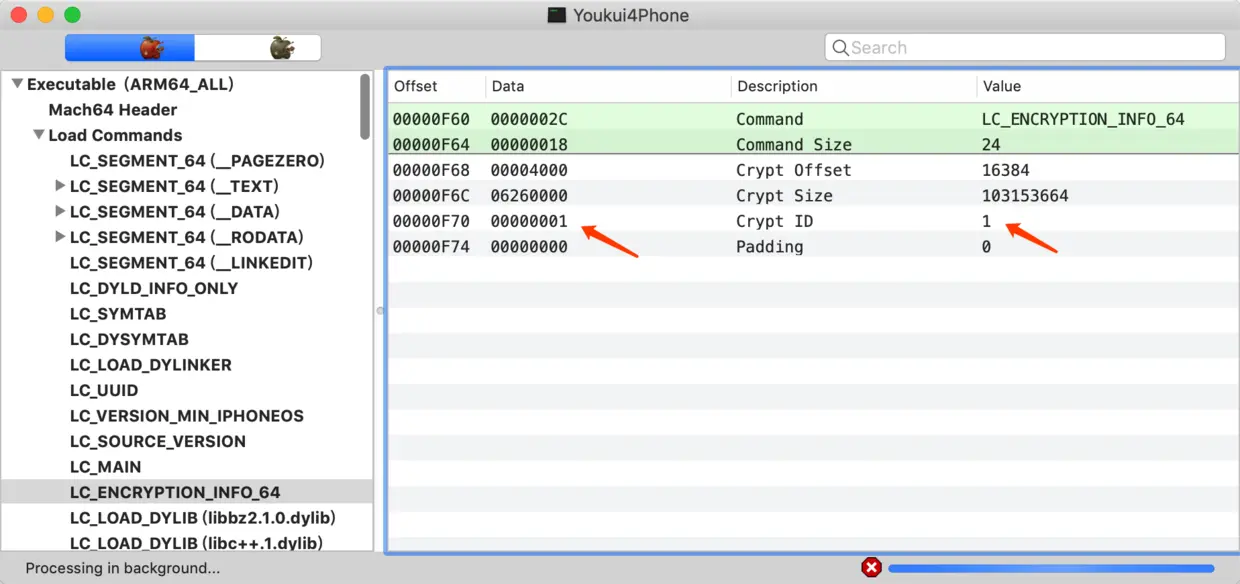This screenshot has width=1240, height=584.
Task: Click the background processing progress bar
Action: click(x=1051, y=568)
